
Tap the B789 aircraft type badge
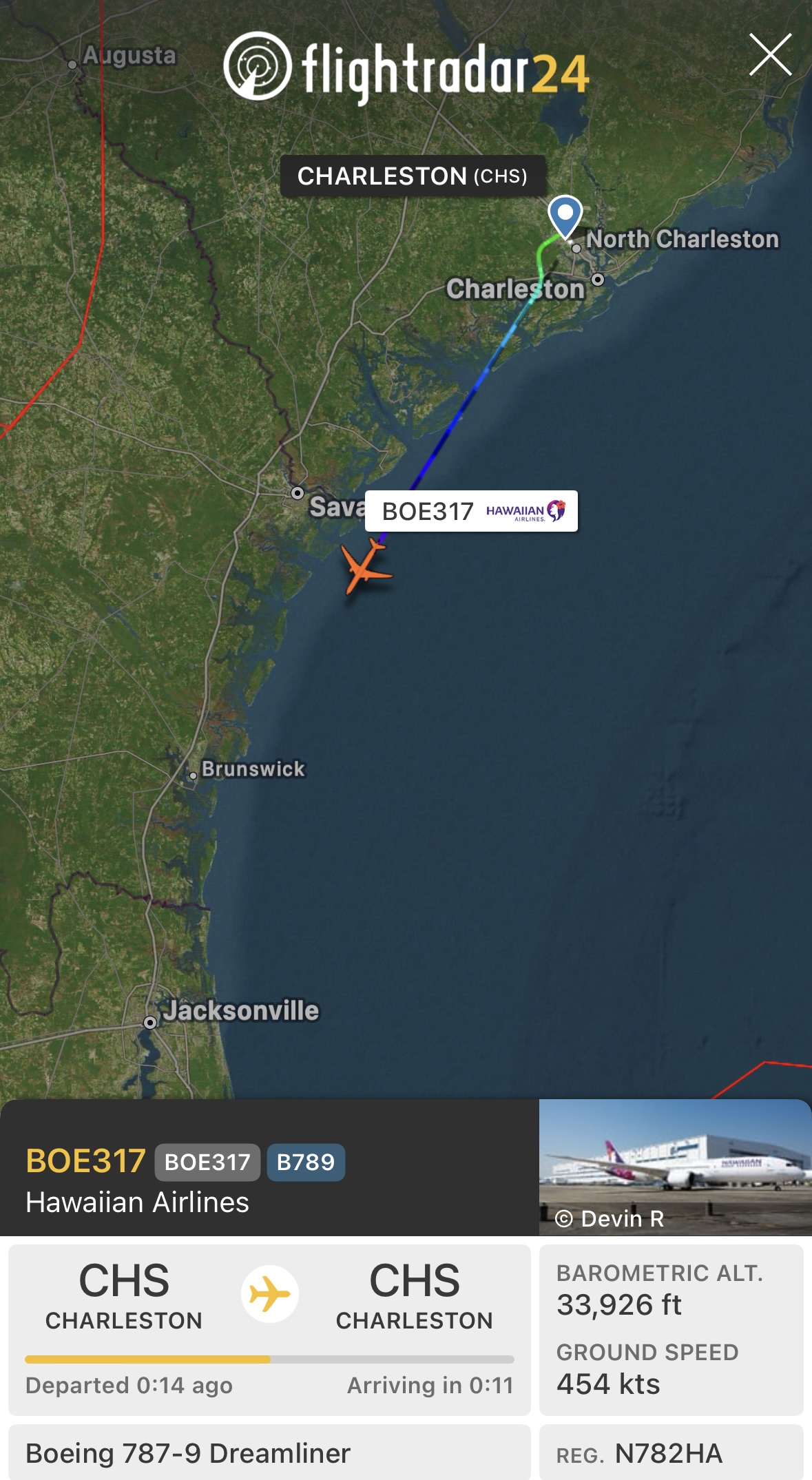pyautogui.click(x=306, y=1163)
